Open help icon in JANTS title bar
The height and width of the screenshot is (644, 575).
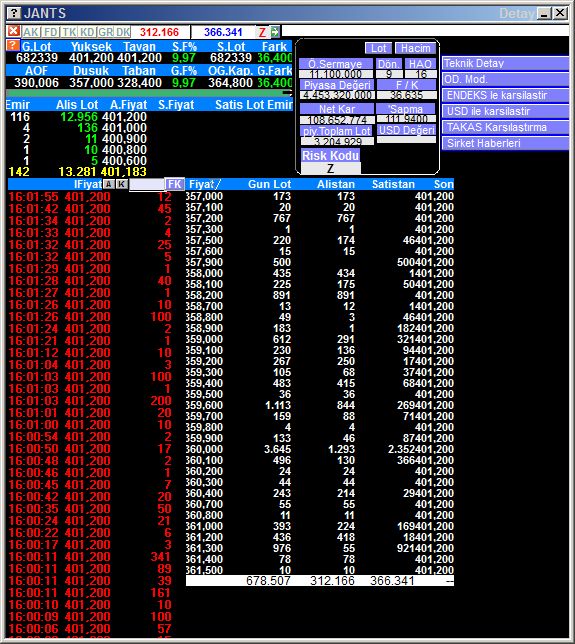(14, 13)
